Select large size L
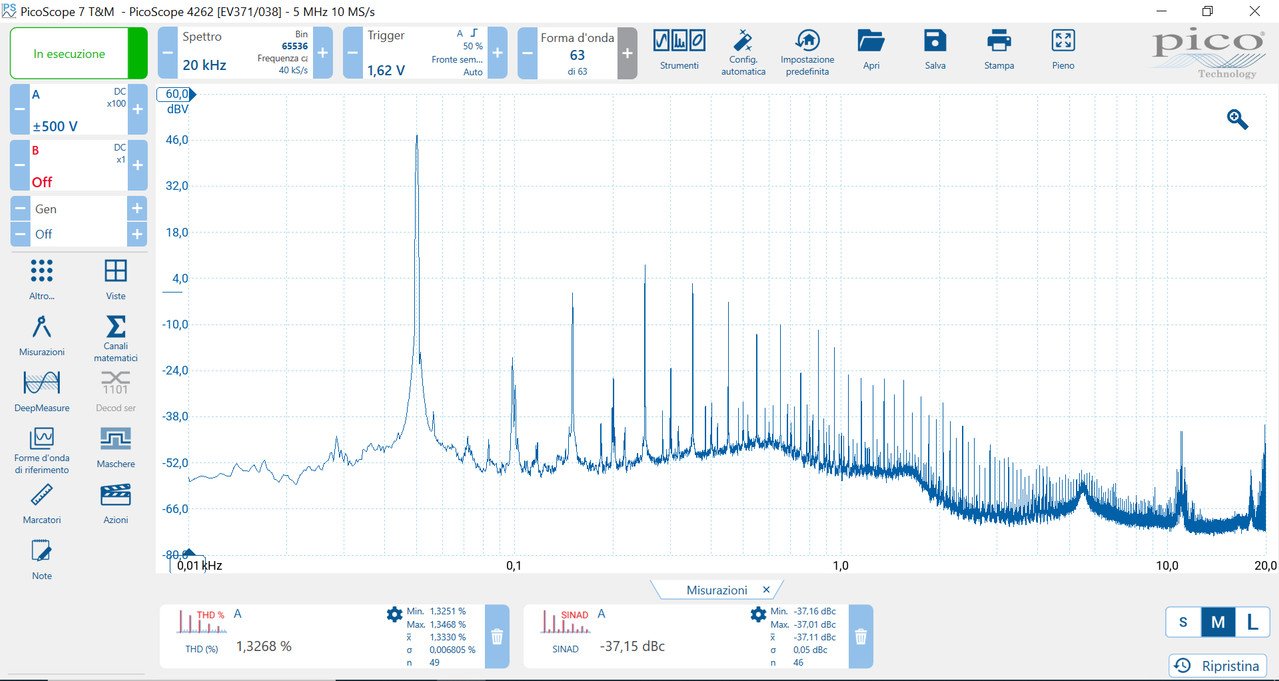Image resolution: width=1279 pixels, height=681 pixels. pyautogui.click(x=1252, y=622)
